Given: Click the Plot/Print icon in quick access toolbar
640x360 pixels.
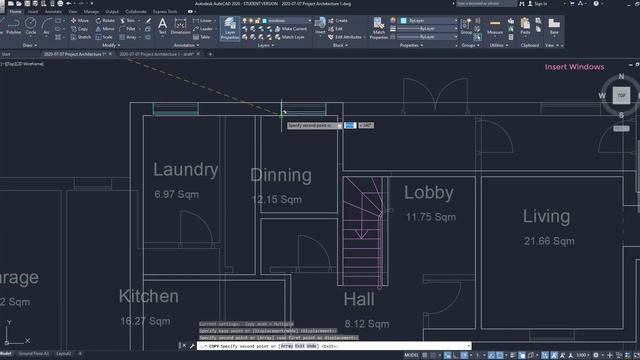Looking at the screenshot, I should click(60, 4).
